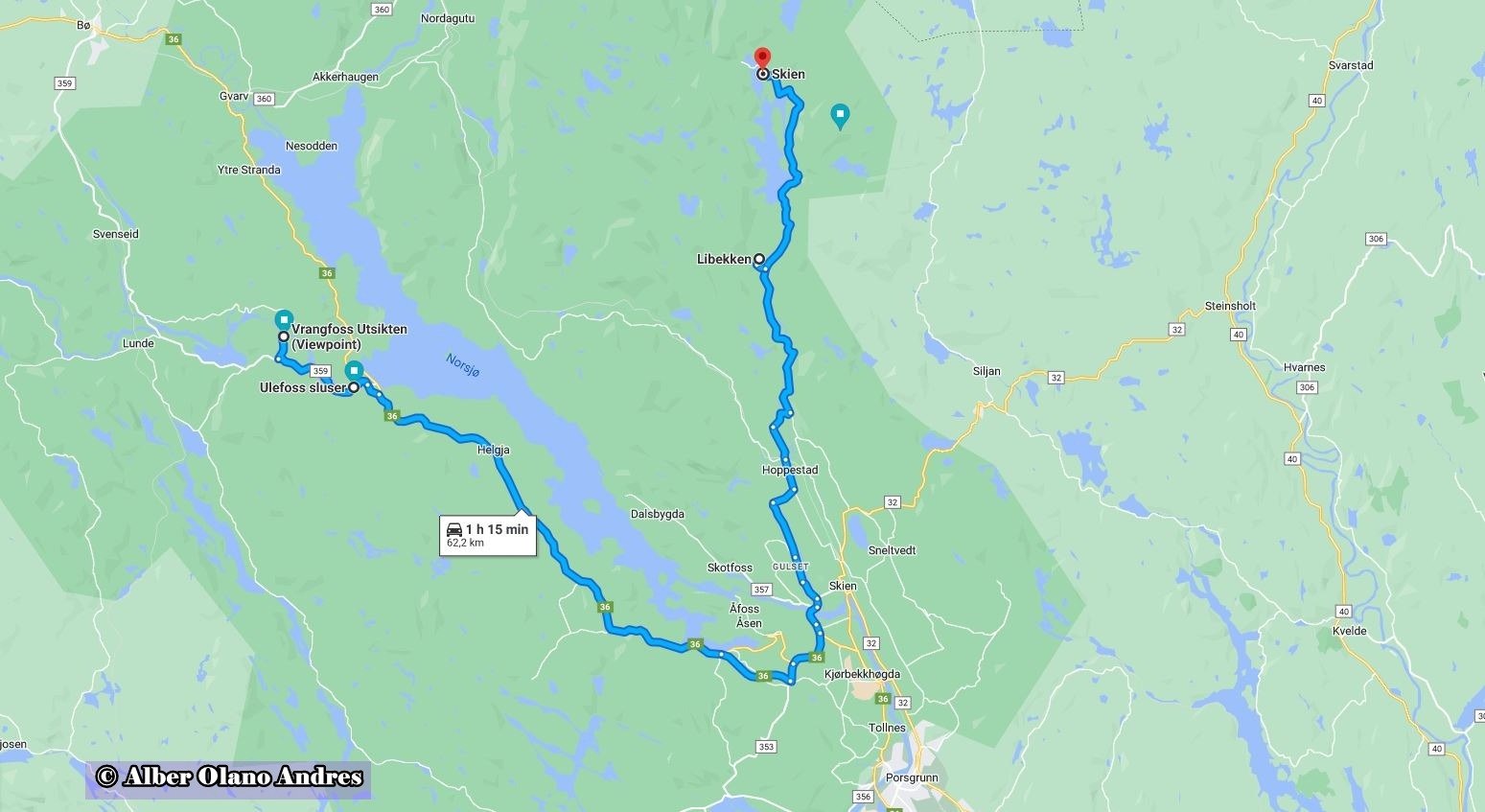
Task: Click the Ulefoss sluser waypoint circle
Action: 353,387
